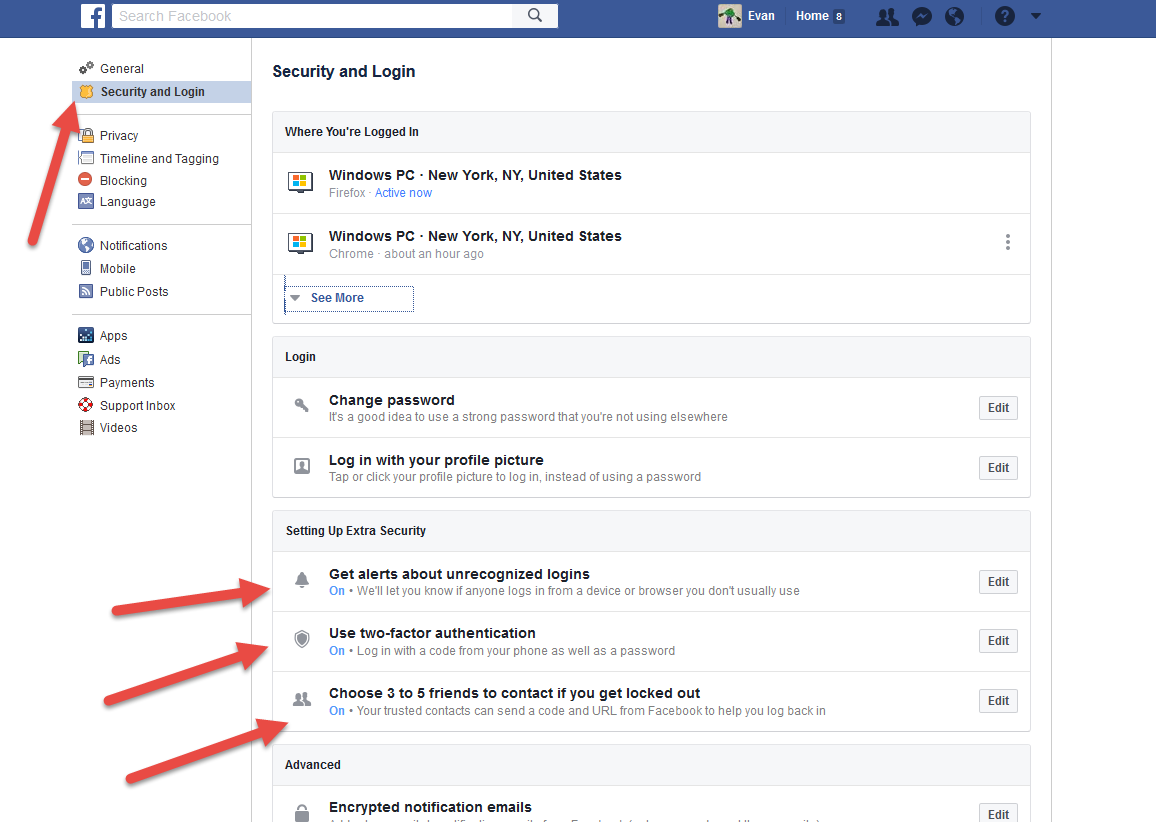Click the Privacy lock icon in sidebar
1156x822 pixels.
tap(86, 135)
